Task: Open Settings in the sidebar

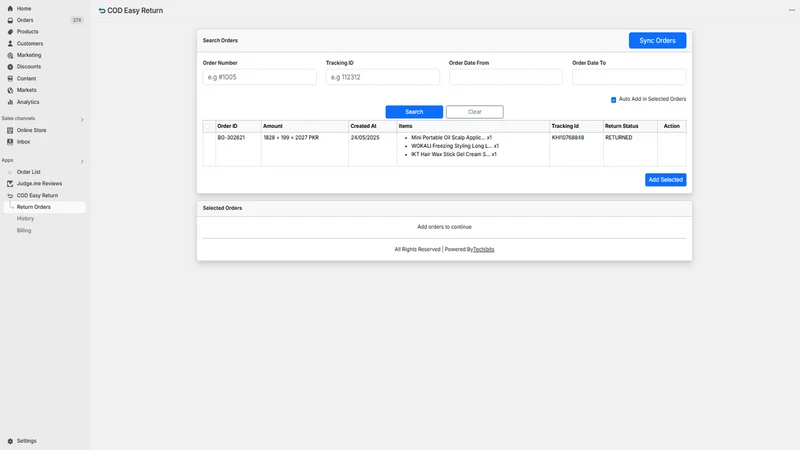Action: click(27, 441)
